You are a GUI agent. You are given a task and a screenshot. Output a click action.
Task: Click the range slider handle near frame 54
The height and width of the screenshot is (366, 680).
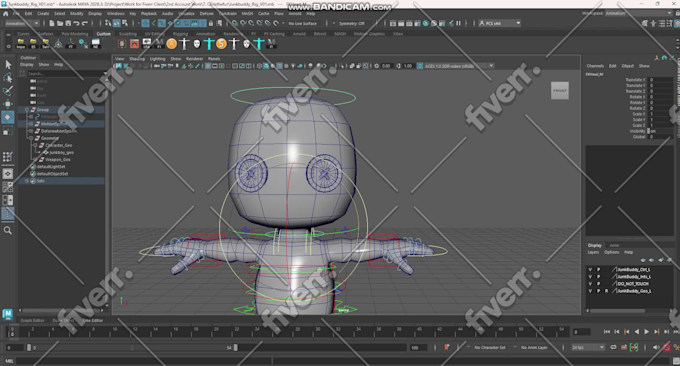click(x=235, y=347)
